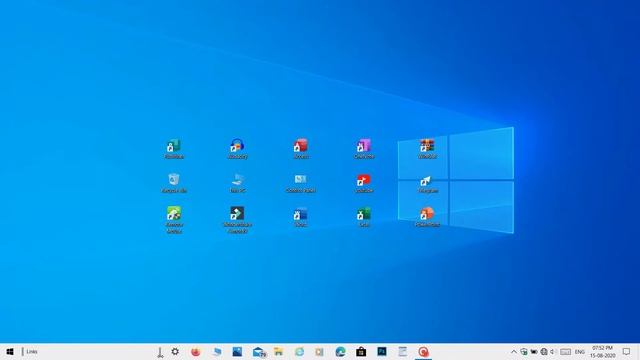Open the Publisher desktop shortcut
Screen dimensions: 640x360
174,149
